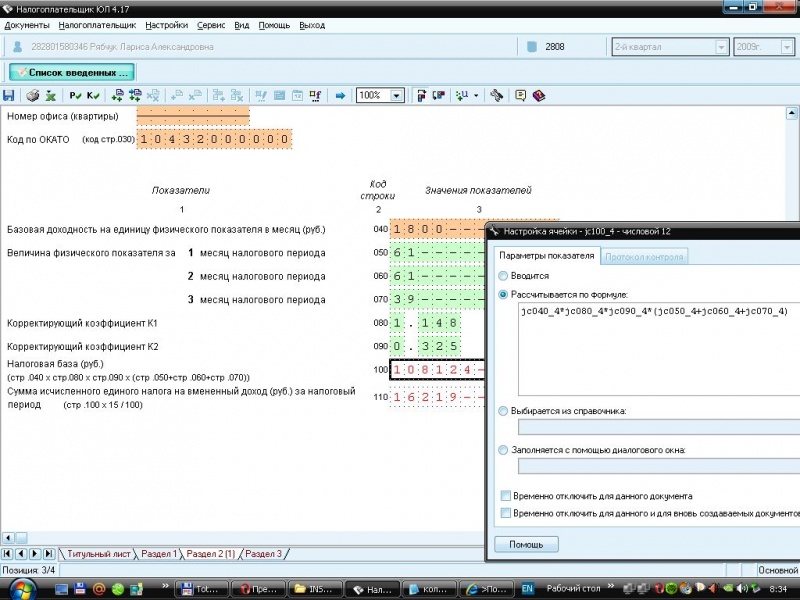Image resolution: width=800 pixels, height=600 pixels.
Task: Click the line 100 tax base cell
Action: pos(437,370)
